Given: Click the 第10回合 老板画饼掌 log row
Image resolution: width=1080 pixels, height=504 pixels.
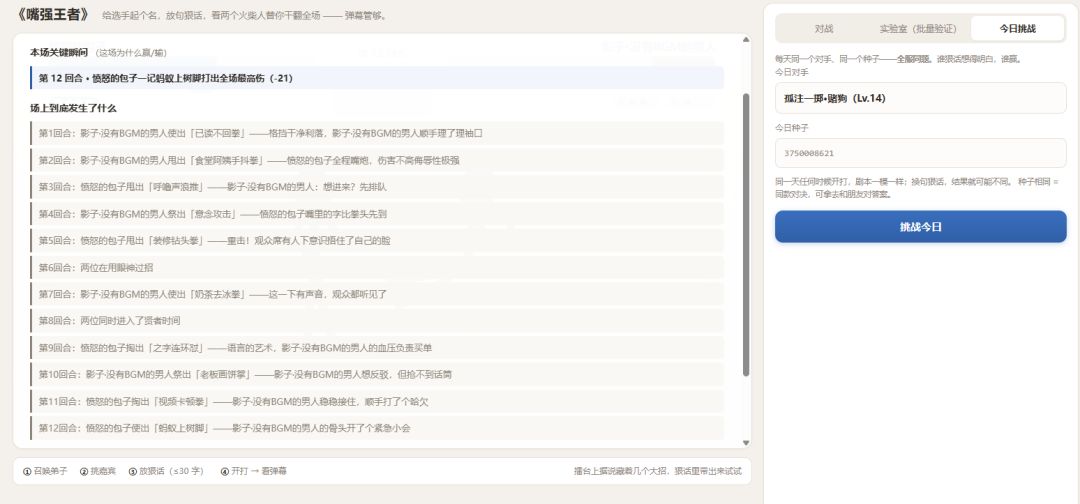Looking at the screenshot, I should pos(377,375).
